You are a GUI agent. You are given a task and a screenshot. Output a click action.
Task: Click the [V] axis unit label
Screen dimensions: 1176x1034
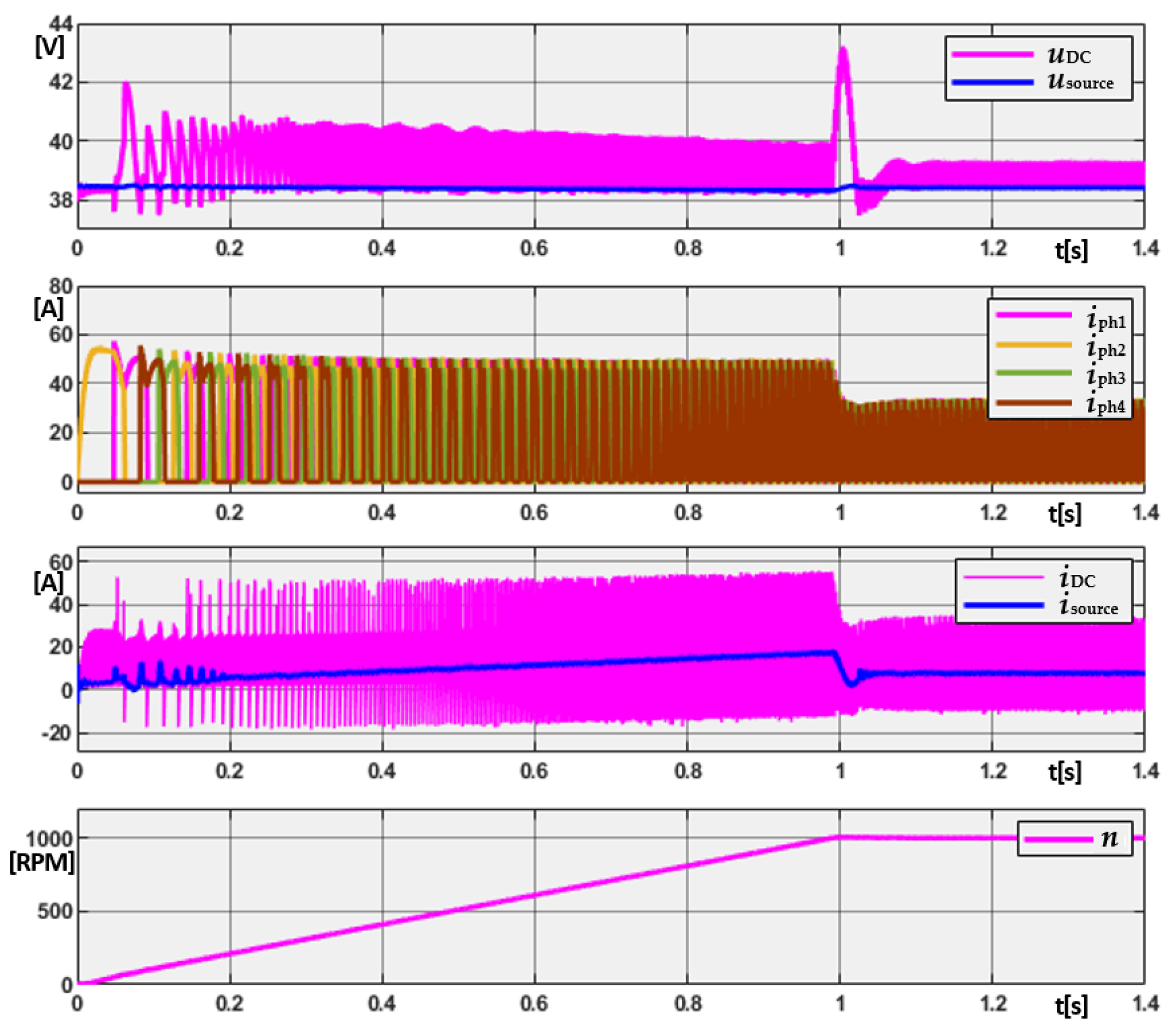50,47
